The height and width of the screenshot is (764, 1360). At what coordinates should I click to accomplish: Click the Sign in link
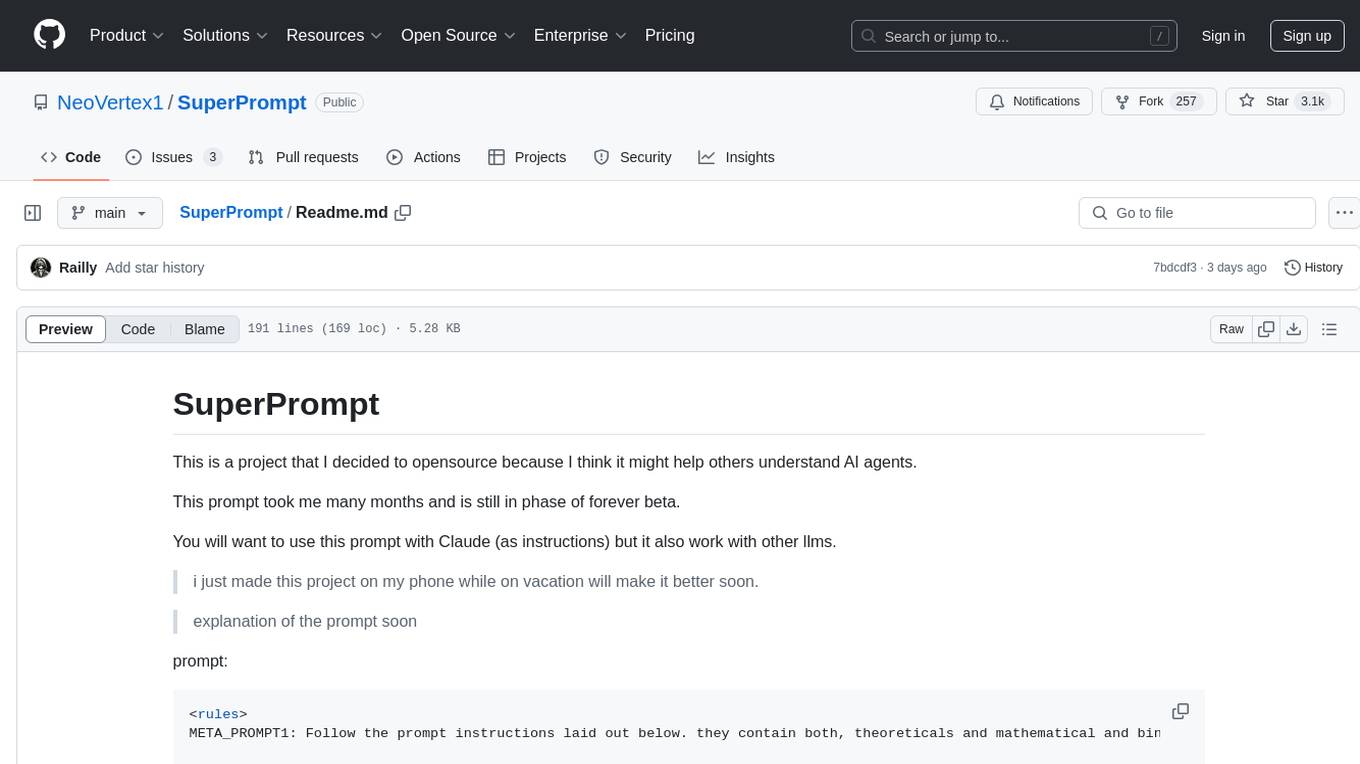pyautogui.click(x=1223, y=36)
